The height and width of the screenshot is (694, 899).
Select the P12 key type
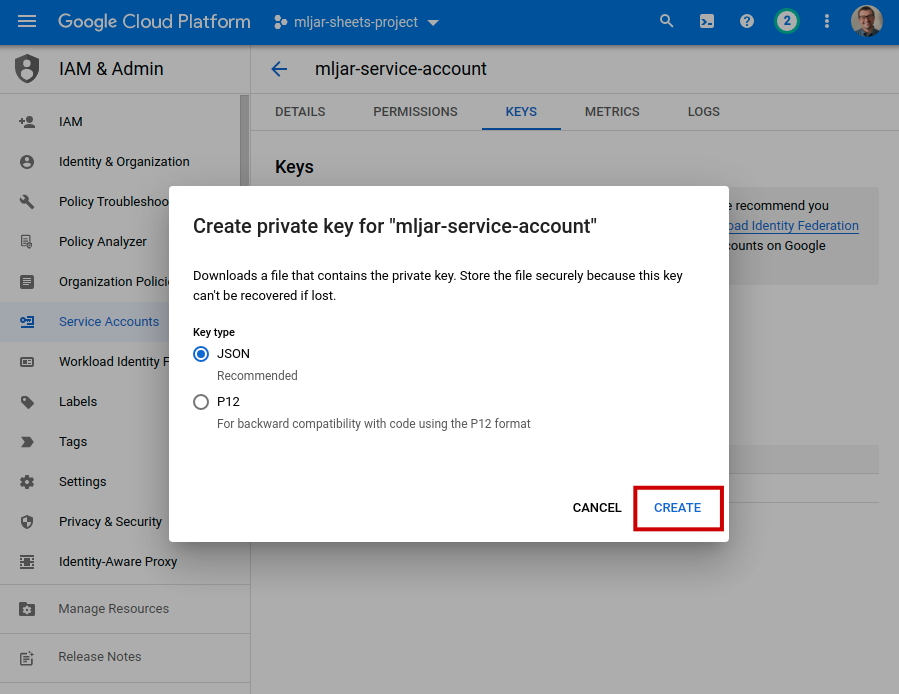200,401
